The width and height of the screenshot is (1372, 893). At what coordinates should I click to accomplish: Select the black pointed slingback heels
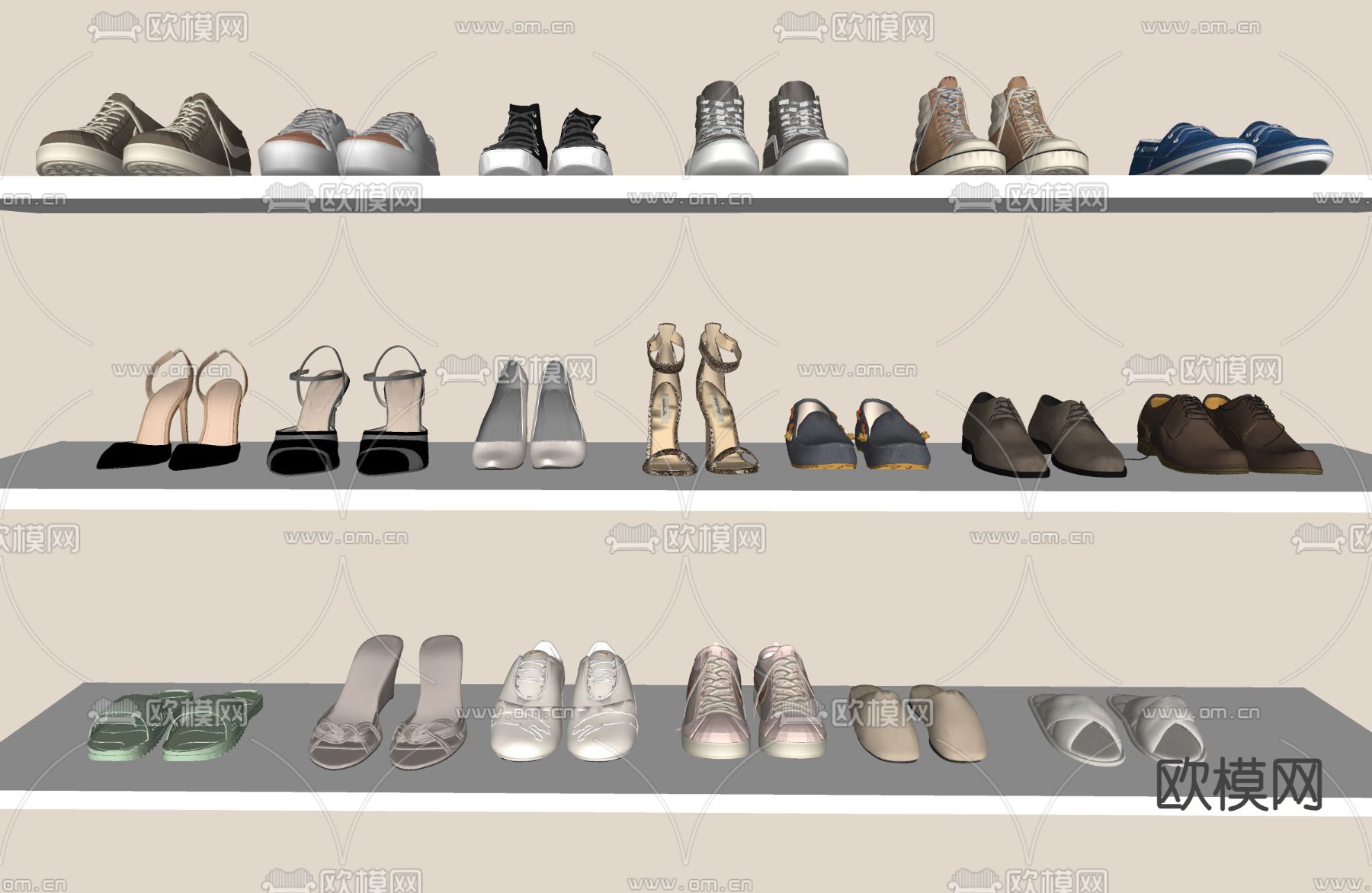(x=171, y=410)
